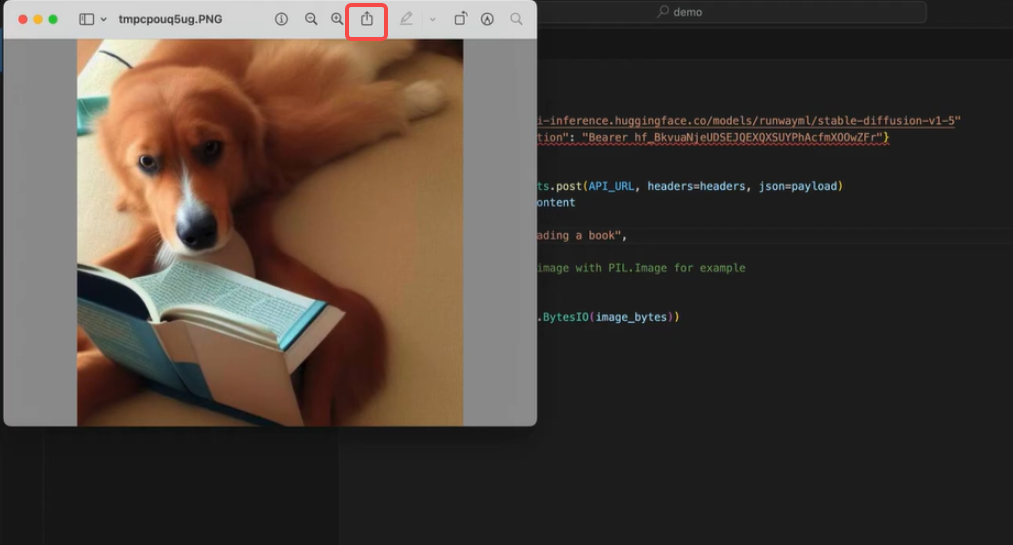This screenshot has width=1013, height=545.
Task: Show the image Inspector info
Action: point(281,19)
